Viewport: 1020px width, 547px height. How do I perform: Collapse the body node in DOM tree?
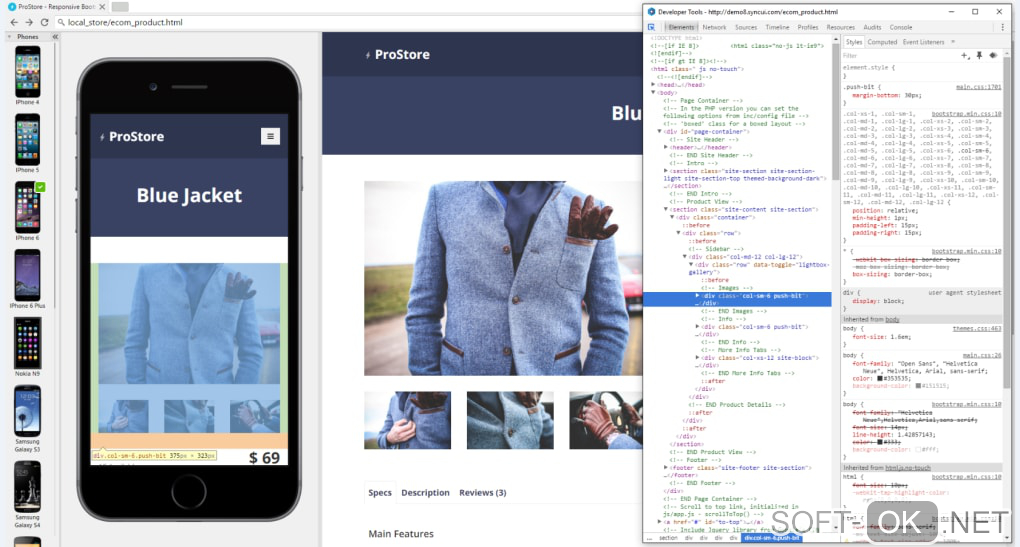(653, 92)
